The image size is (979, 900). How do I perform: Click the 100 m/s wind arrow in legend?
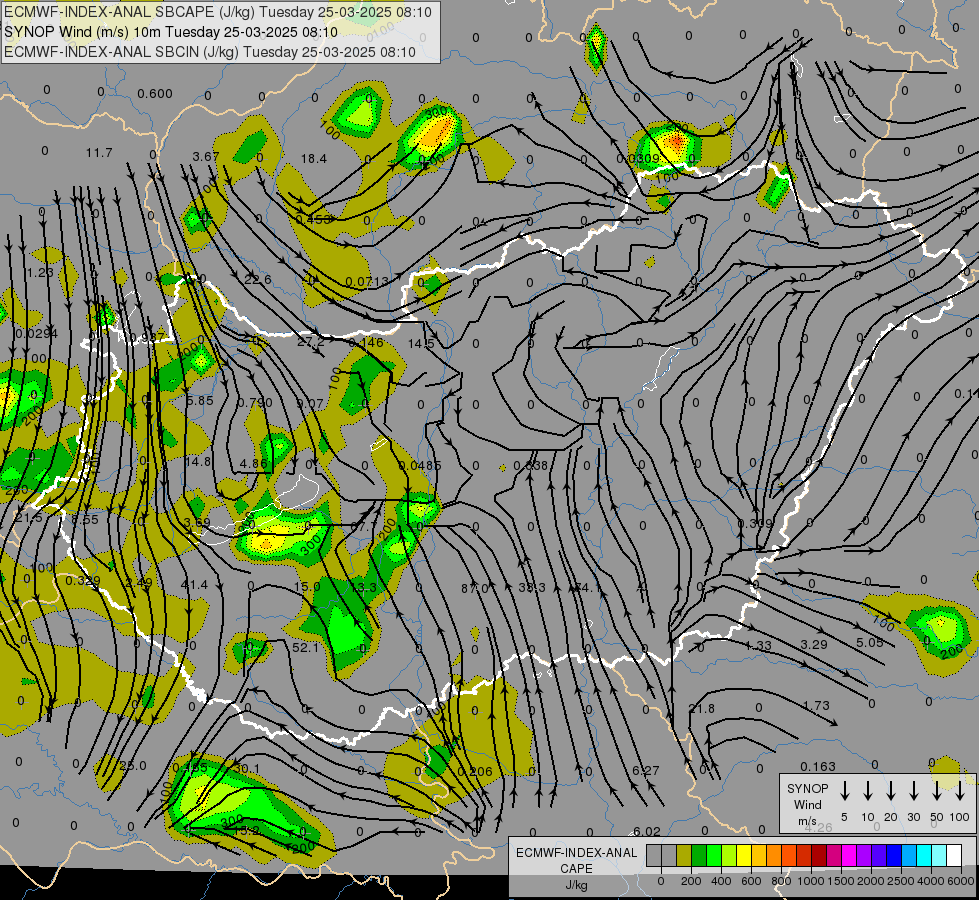960,791
